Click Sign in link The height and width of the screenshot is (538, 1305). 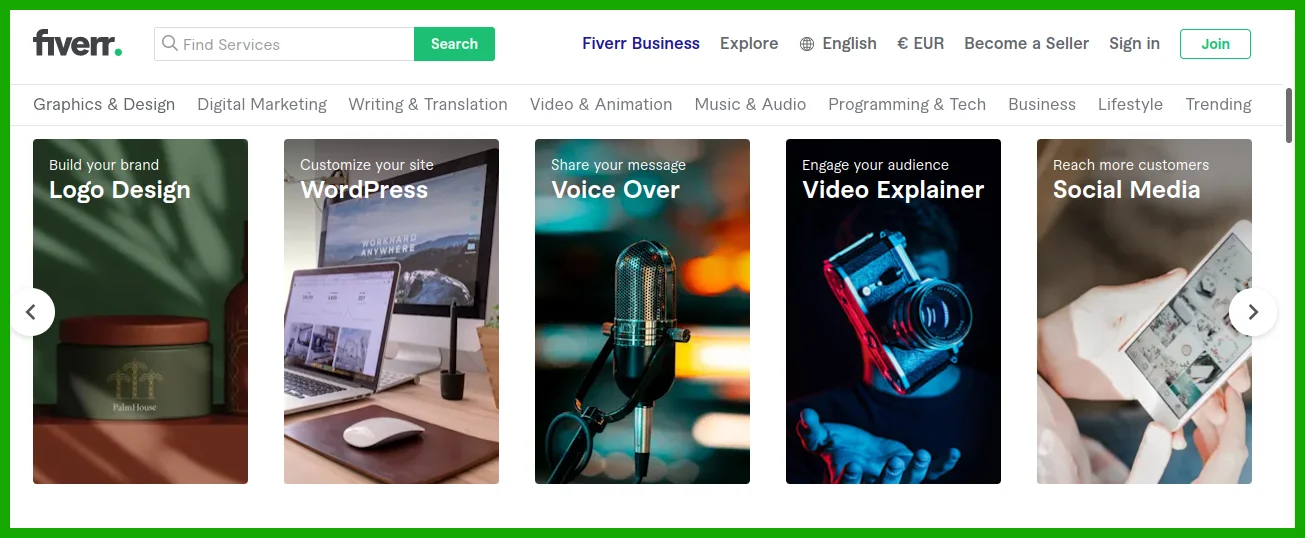[x=1134, y=44]
